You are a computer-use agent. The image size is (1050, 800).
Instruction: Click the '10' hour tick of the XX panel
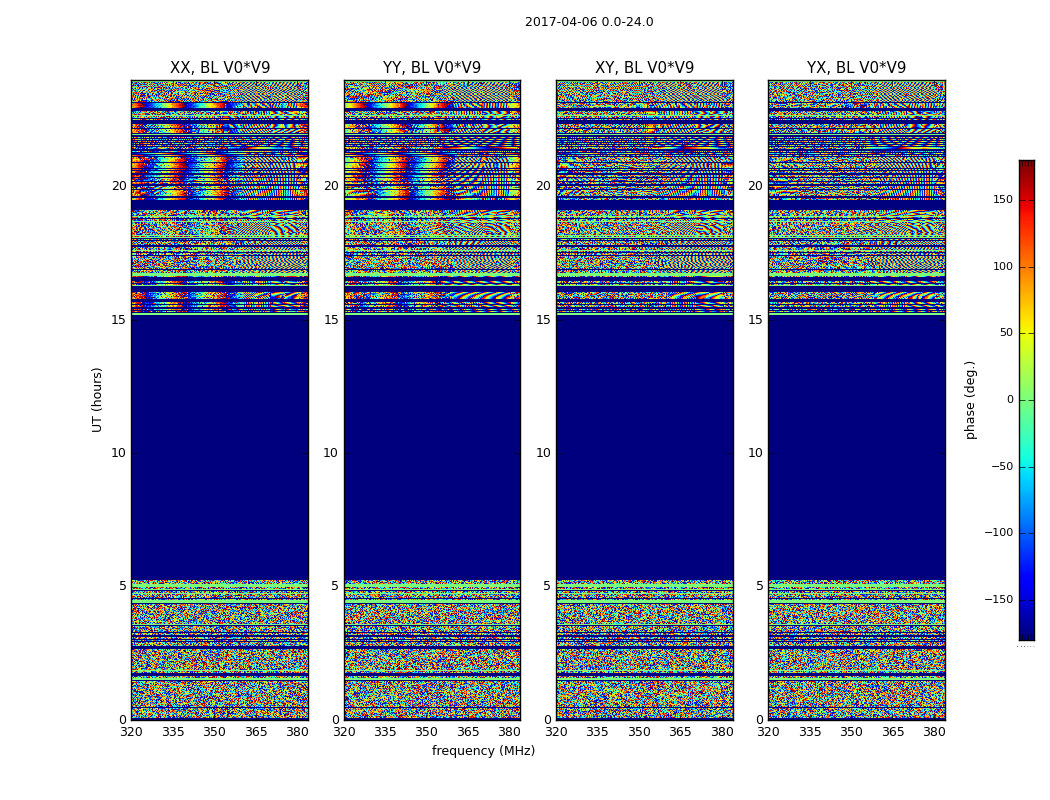(119, 453)
